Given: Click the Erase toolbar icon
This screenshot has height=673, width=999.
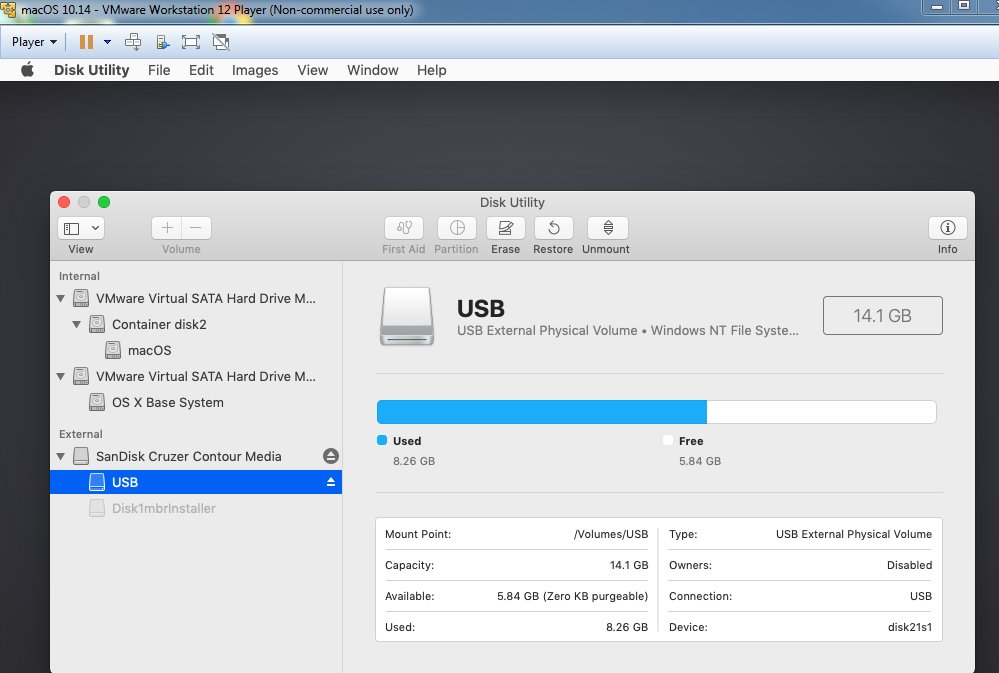Looking at the screenshot, I should (505, 228).
